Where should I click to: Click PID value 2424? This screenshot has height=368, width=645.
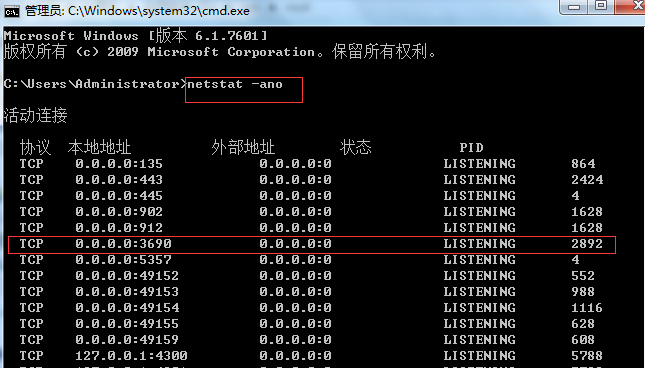(x=587, y=180)
